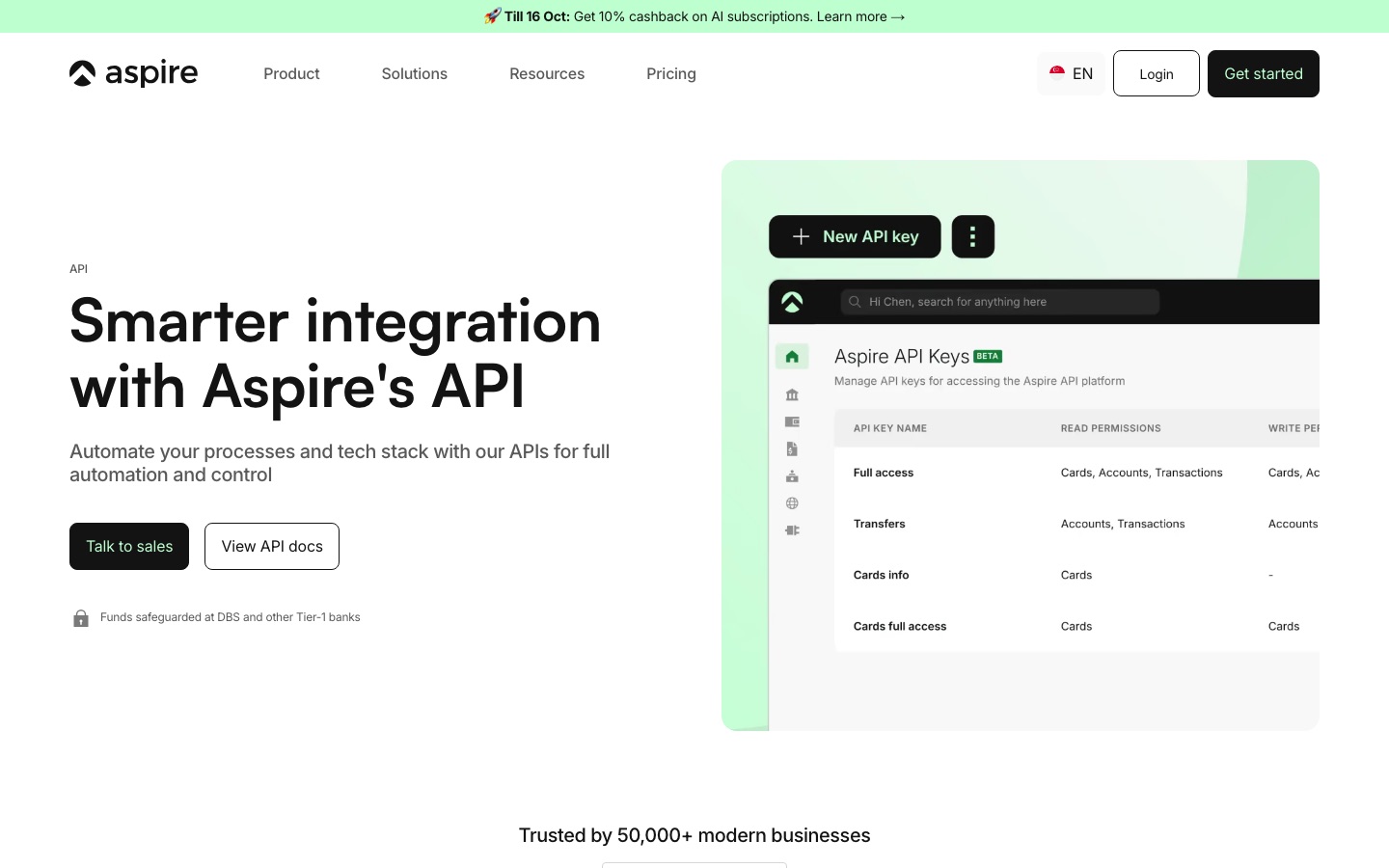Click 'Accounts, Transactions' read permissions cell
Screen dimensions: 1389x868
[1123, 524]
